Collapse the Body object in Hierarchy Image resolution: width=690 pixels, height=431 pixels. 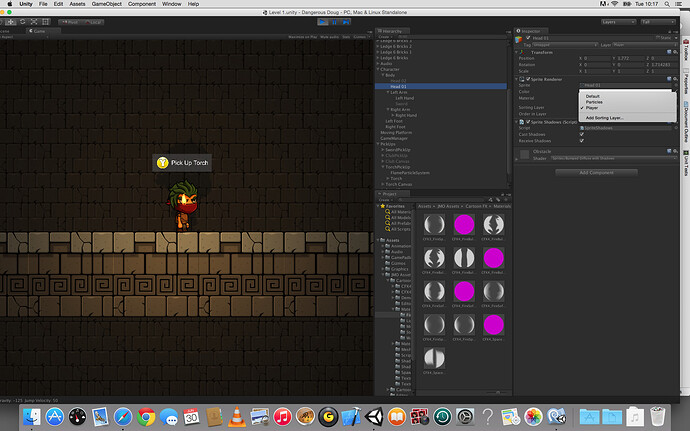383,75
